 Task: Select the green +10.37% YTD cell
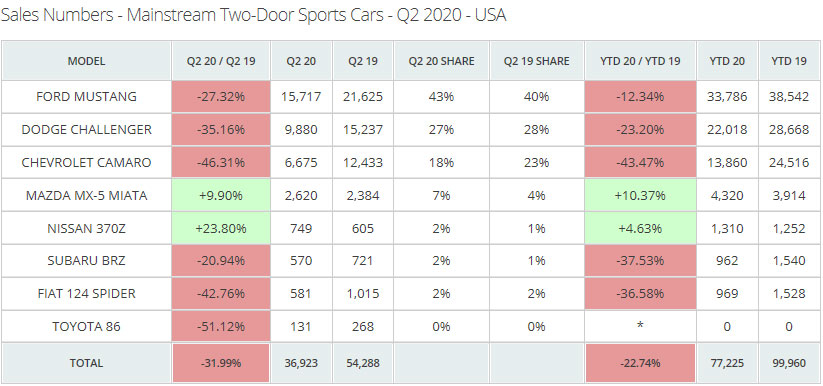tap(640, 195)
